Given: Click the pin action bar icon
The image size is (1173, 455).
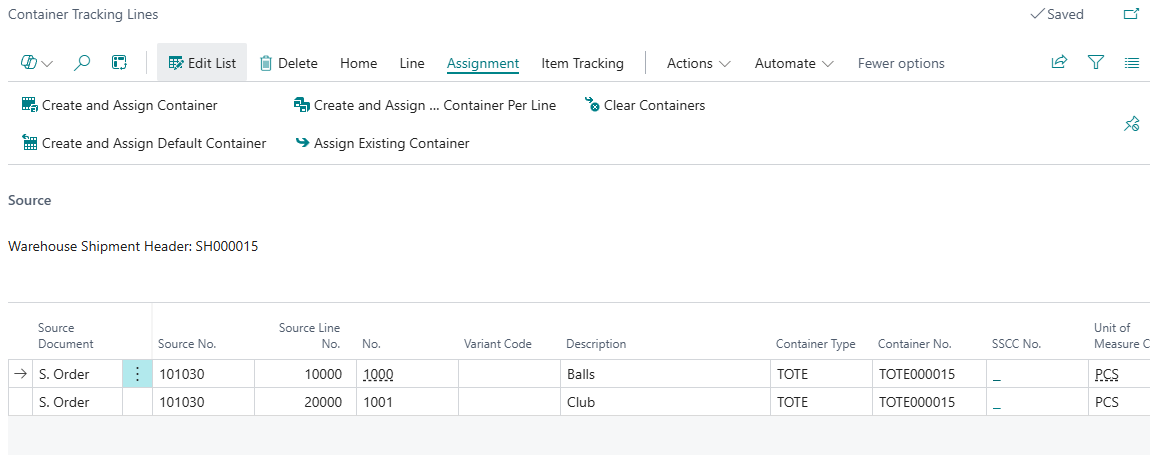Looking at the screenshot, I should (x=1132, y=124).
